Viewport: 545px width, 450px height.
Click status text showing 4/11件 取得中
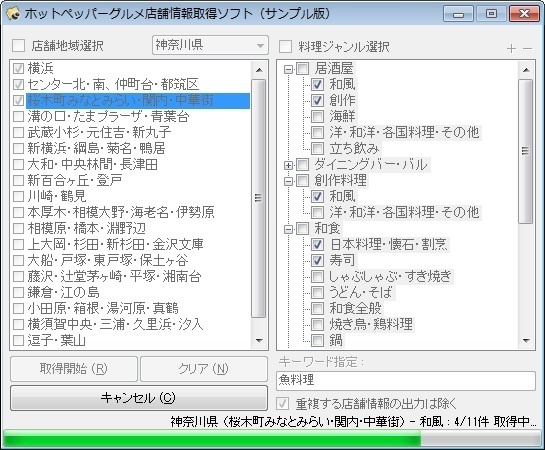point(353,422)
